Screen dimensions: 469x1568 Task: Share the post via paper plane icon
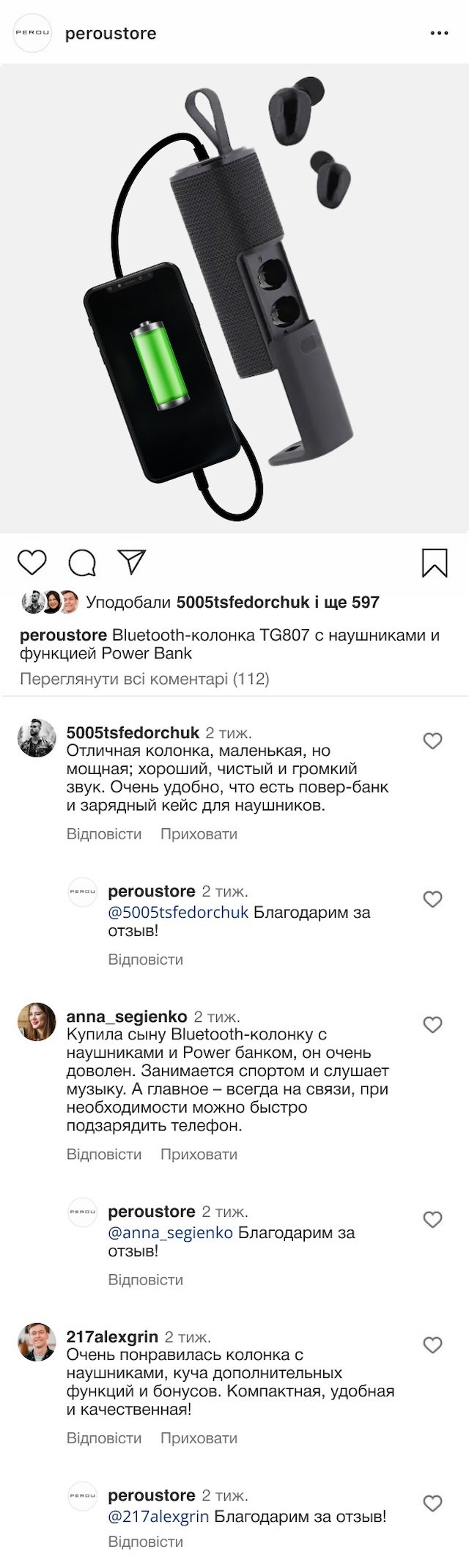click(133, 562)
